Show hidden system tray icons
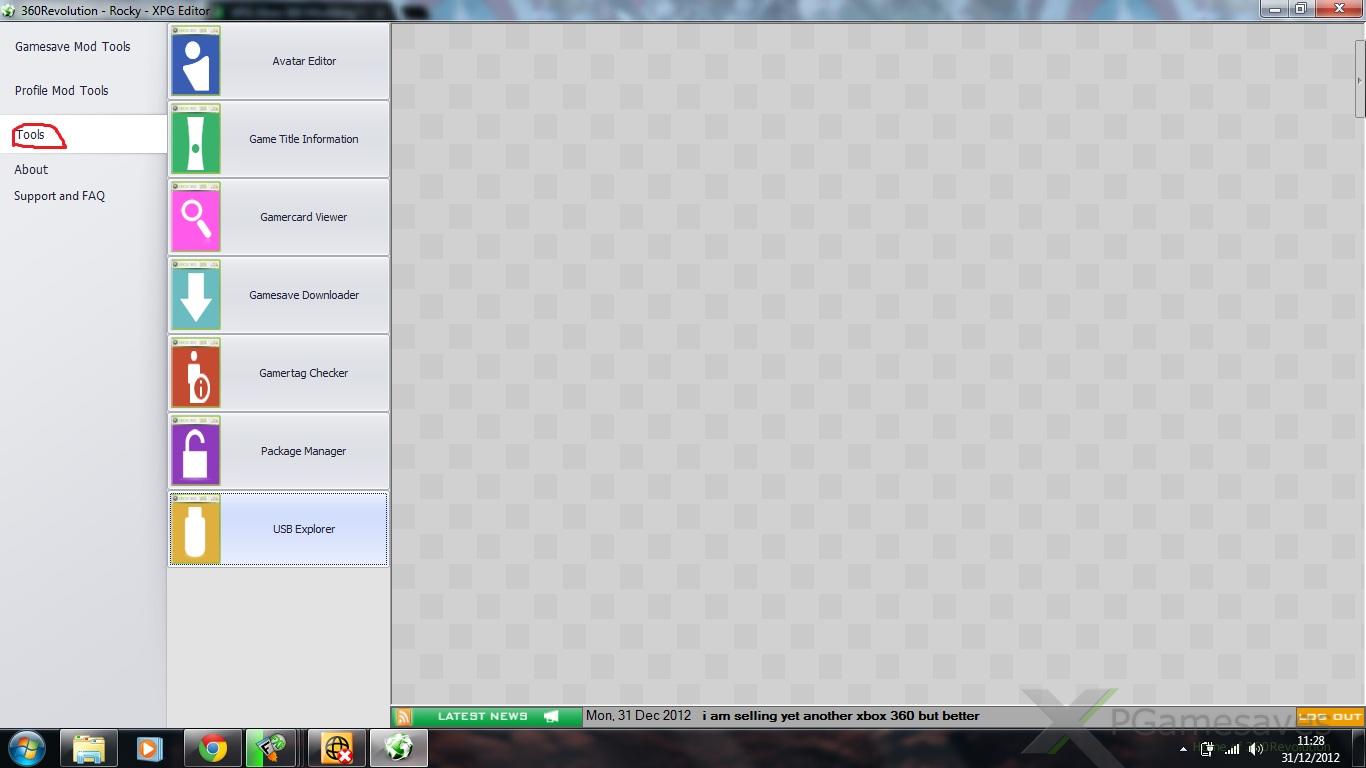This screenshot has height=768, width=1366. click(x=1183, y=749)
